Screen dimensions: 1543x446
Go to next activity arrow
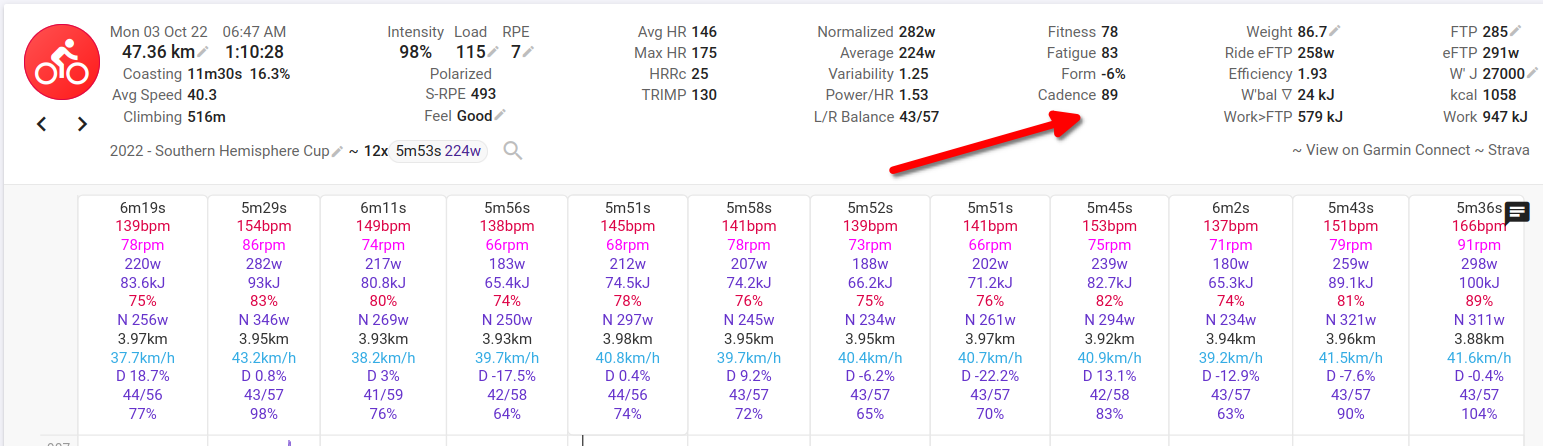click(82, 125)
